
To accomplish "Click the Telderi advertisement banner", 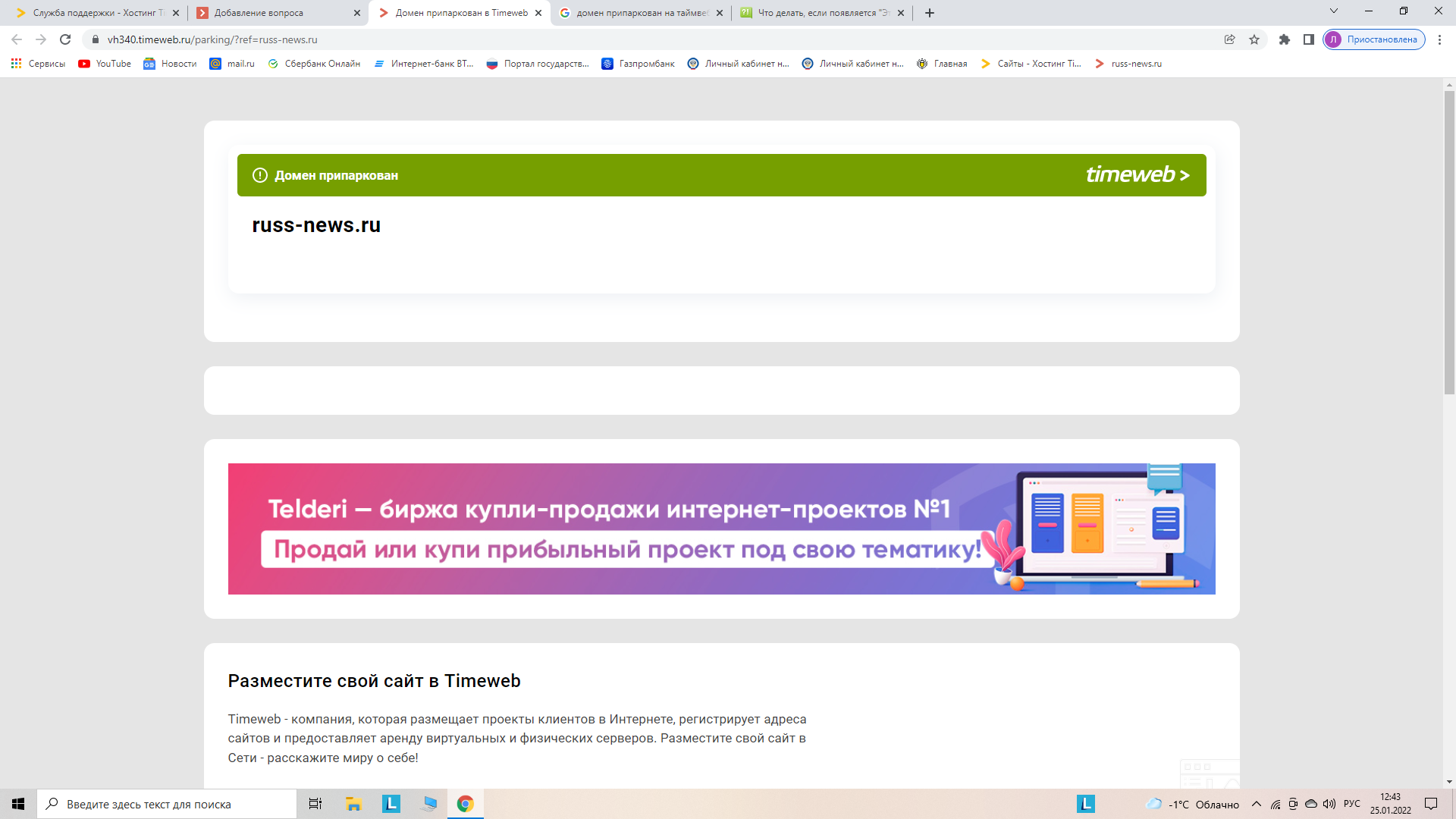I will (720, 529).
